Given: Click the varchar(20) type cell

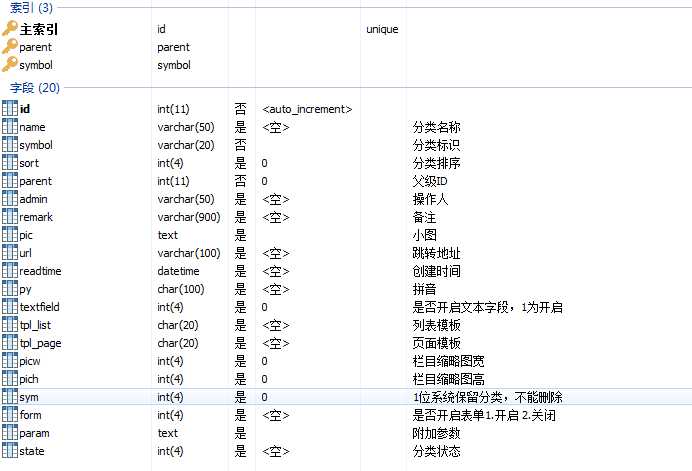Looking at the screenshot, I should [x=186, y=145].
